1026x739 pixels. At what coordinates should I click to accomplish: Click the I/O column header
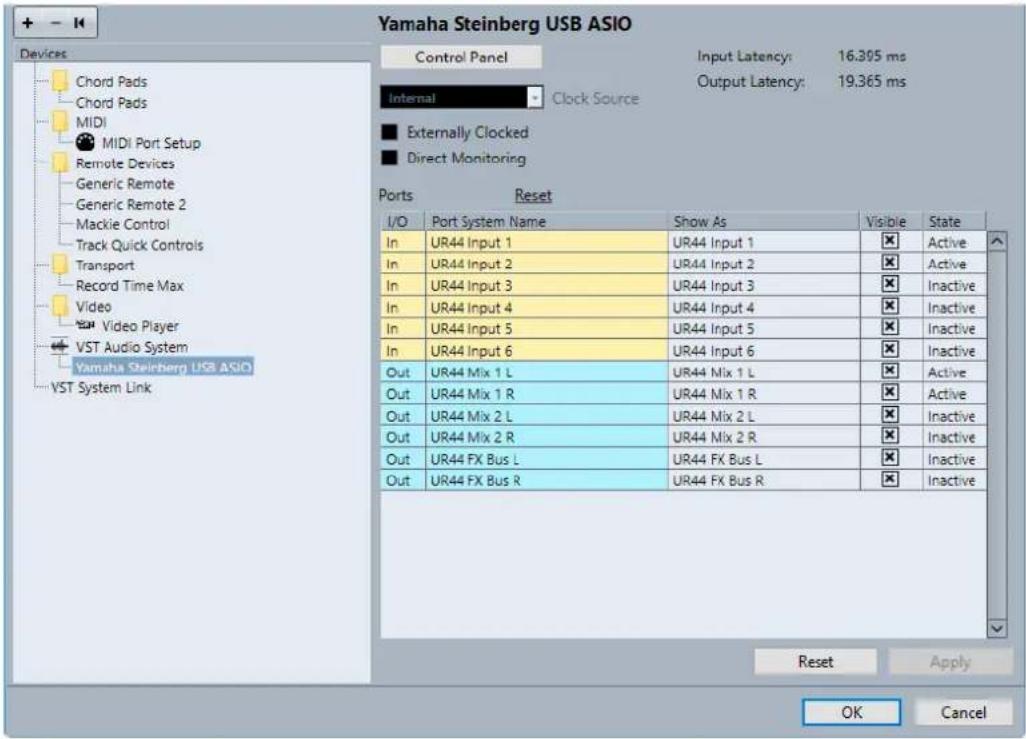coord(402,221)
